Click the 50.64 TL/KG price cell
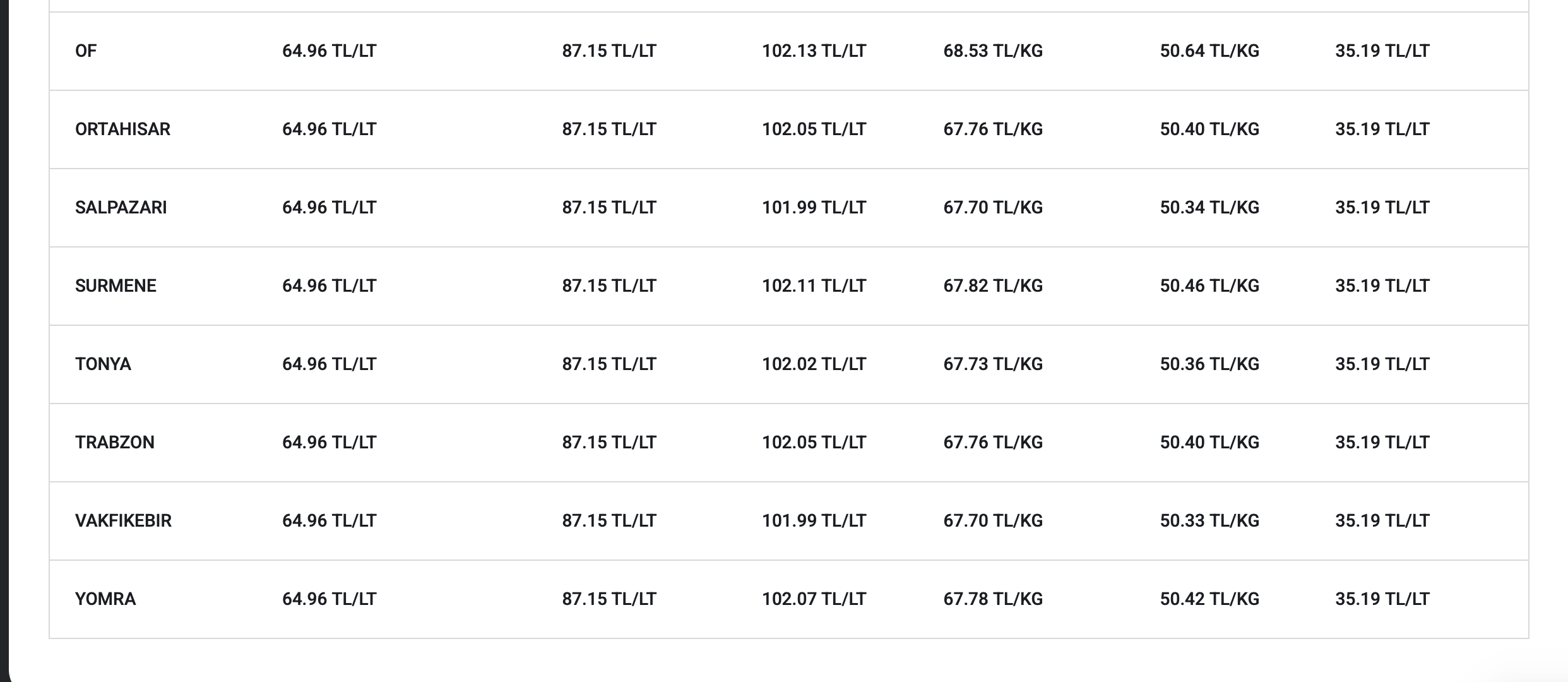This screenshot has width=1568, height=682. 1209,51
